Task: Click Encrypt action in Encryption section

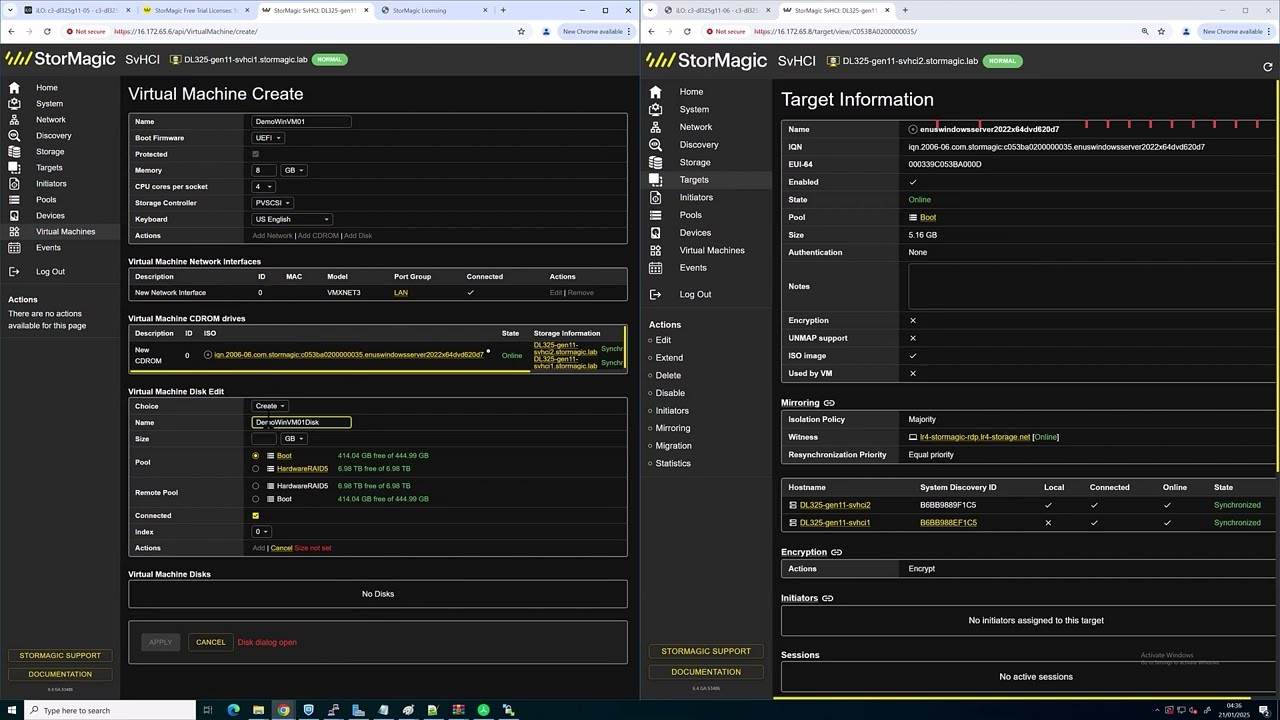Action: pos(921,569)
